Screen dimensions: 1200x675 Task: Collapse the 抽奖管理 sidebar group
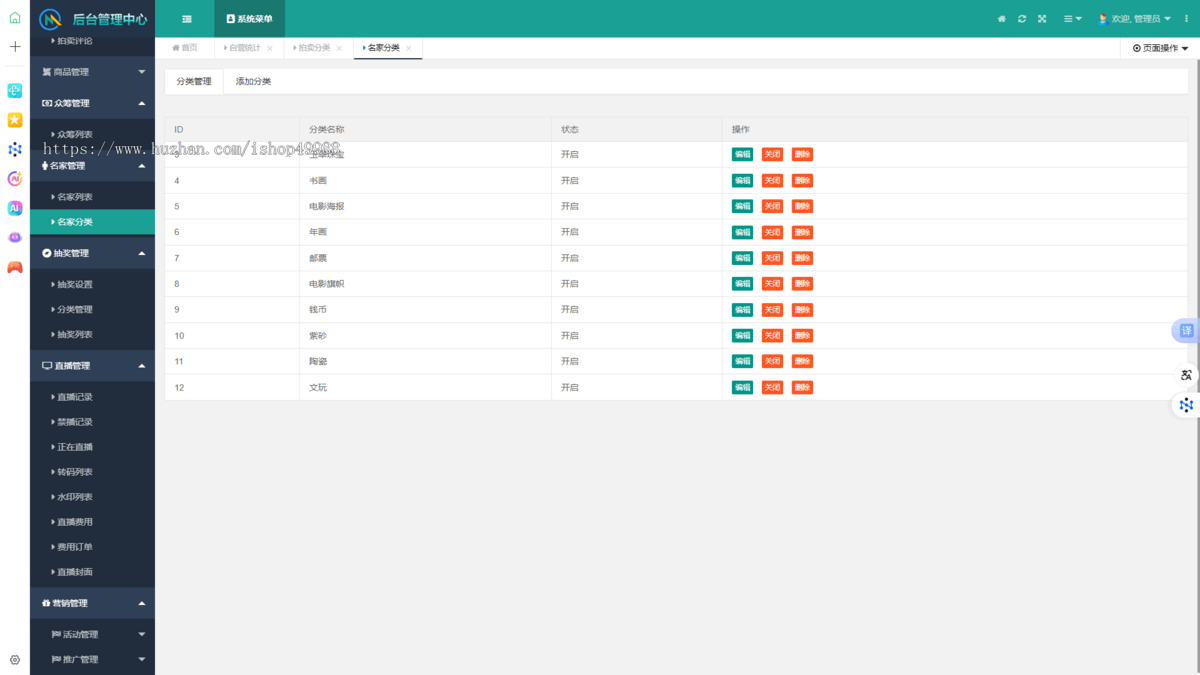tap(93, 253)
